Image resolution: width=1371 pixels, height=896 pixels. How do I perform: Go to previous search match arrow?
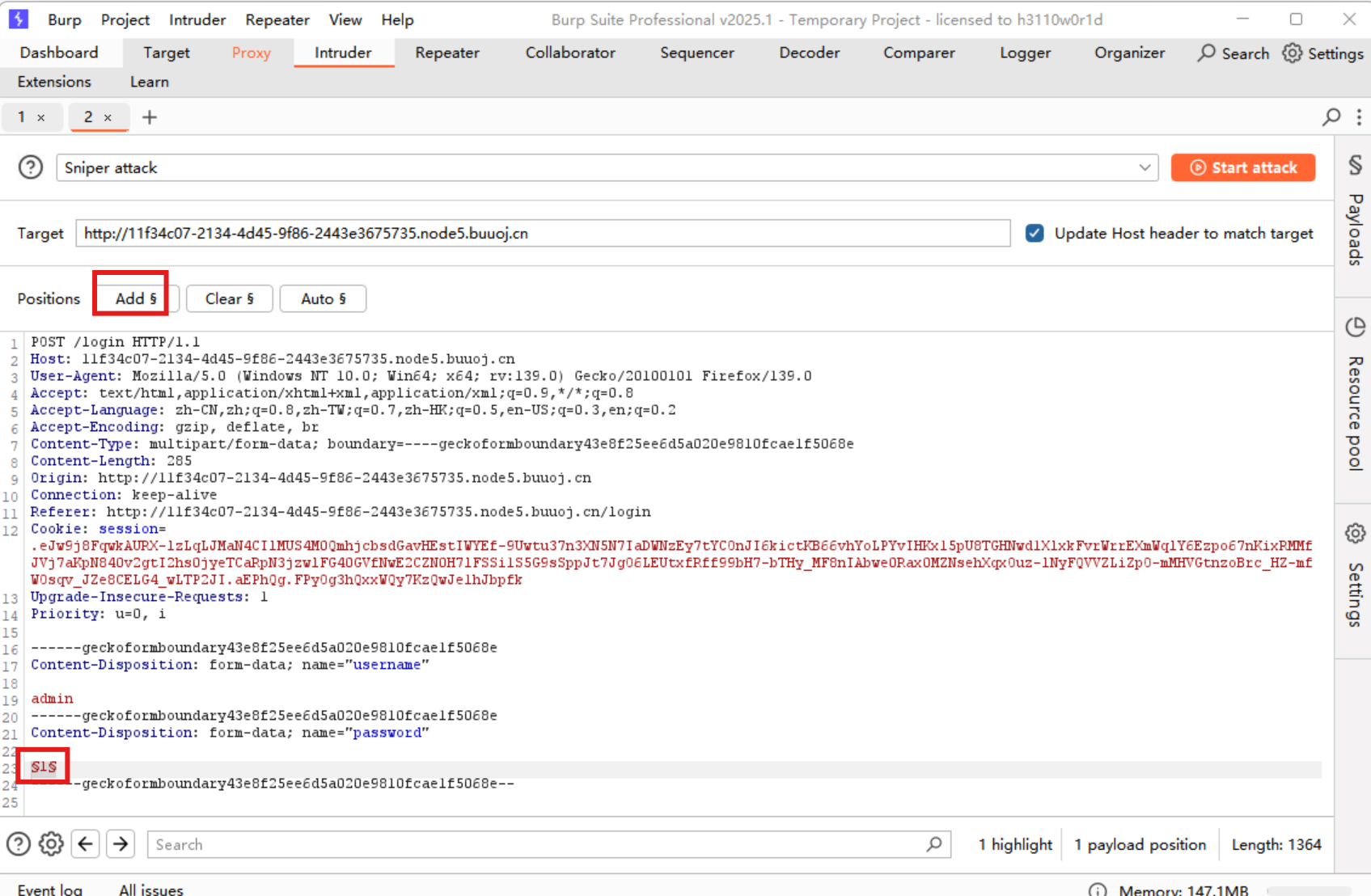(86, 844)
